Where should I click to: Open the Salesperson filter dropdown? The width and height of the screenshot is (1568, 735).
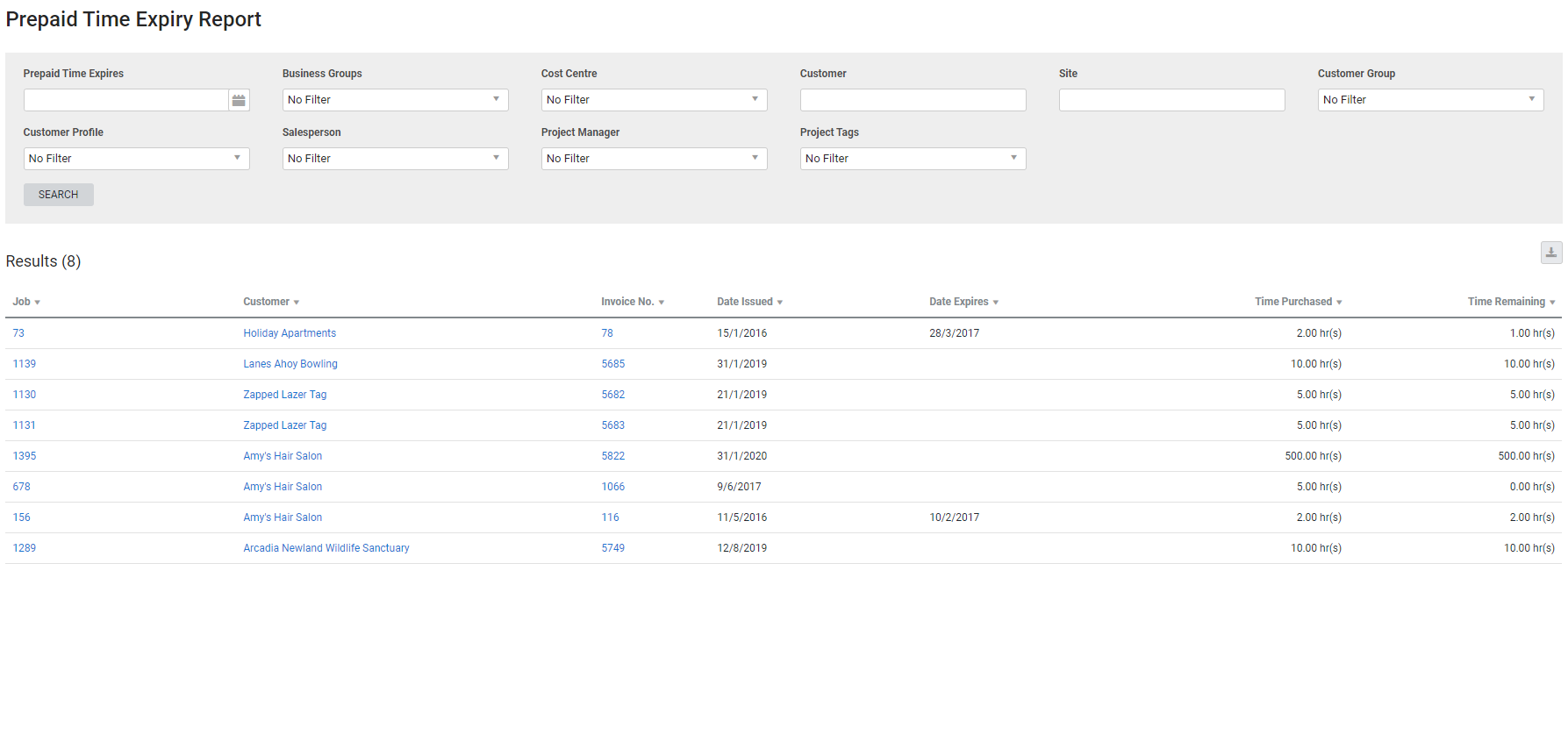(396, 159)
